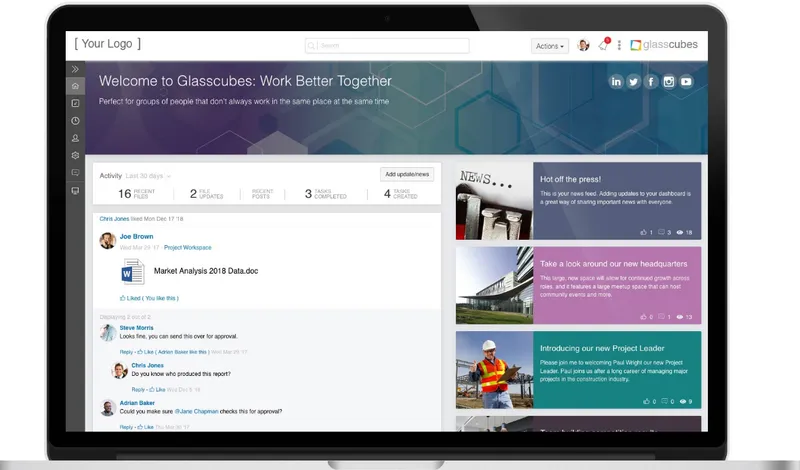The height and width of the screenshot is (470, 800).
Task: Open the Instagram social icon
Action: click(x=668, y=82)
